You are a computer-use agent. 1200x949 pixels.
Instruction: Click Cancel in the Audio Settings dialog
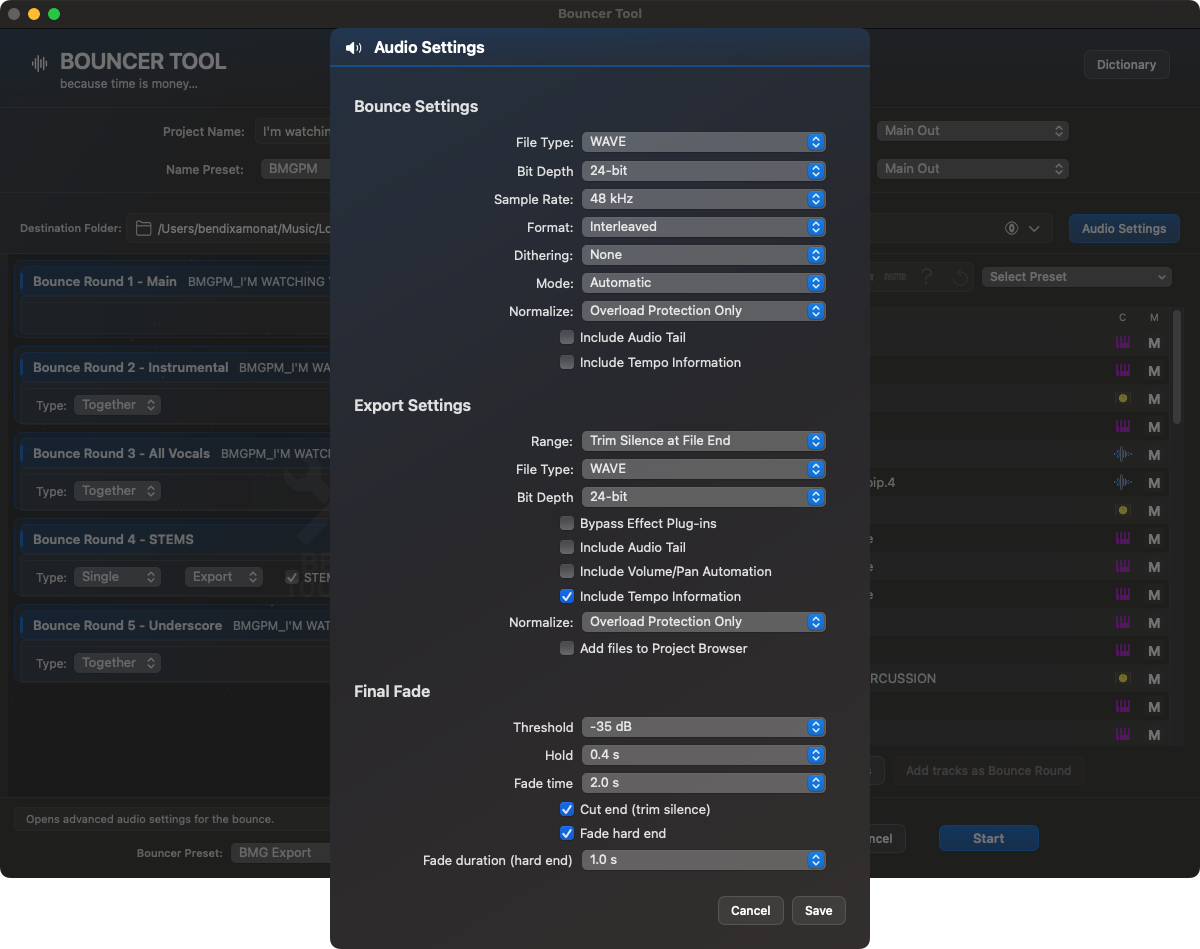click(x=751, y=911)
